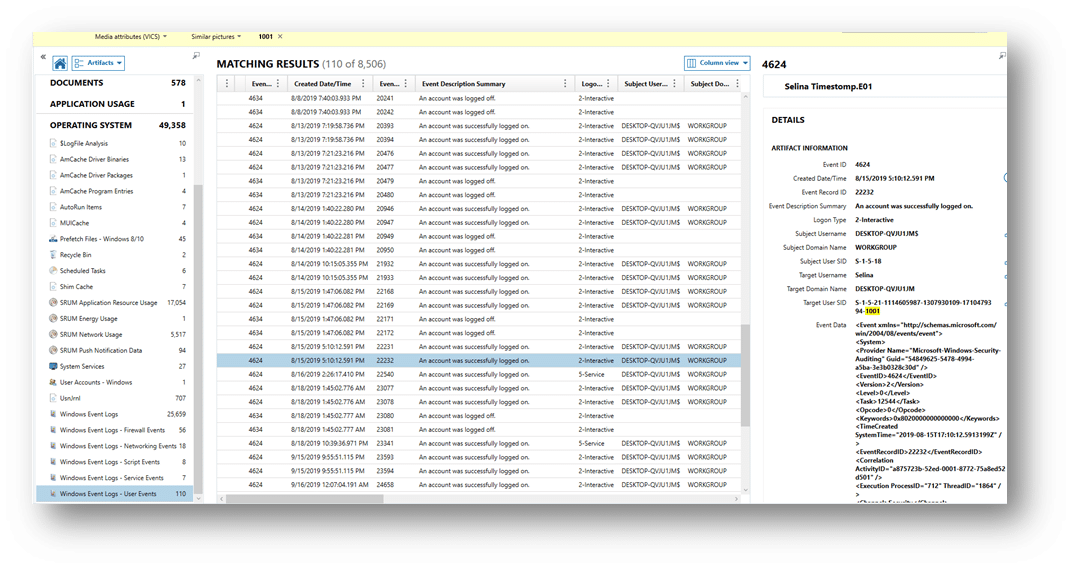The width and height of the screenshot is (1072, 569).
Task: Select Prefetch Files - Windows 8/10 artifact
Action: pos(102,239)
